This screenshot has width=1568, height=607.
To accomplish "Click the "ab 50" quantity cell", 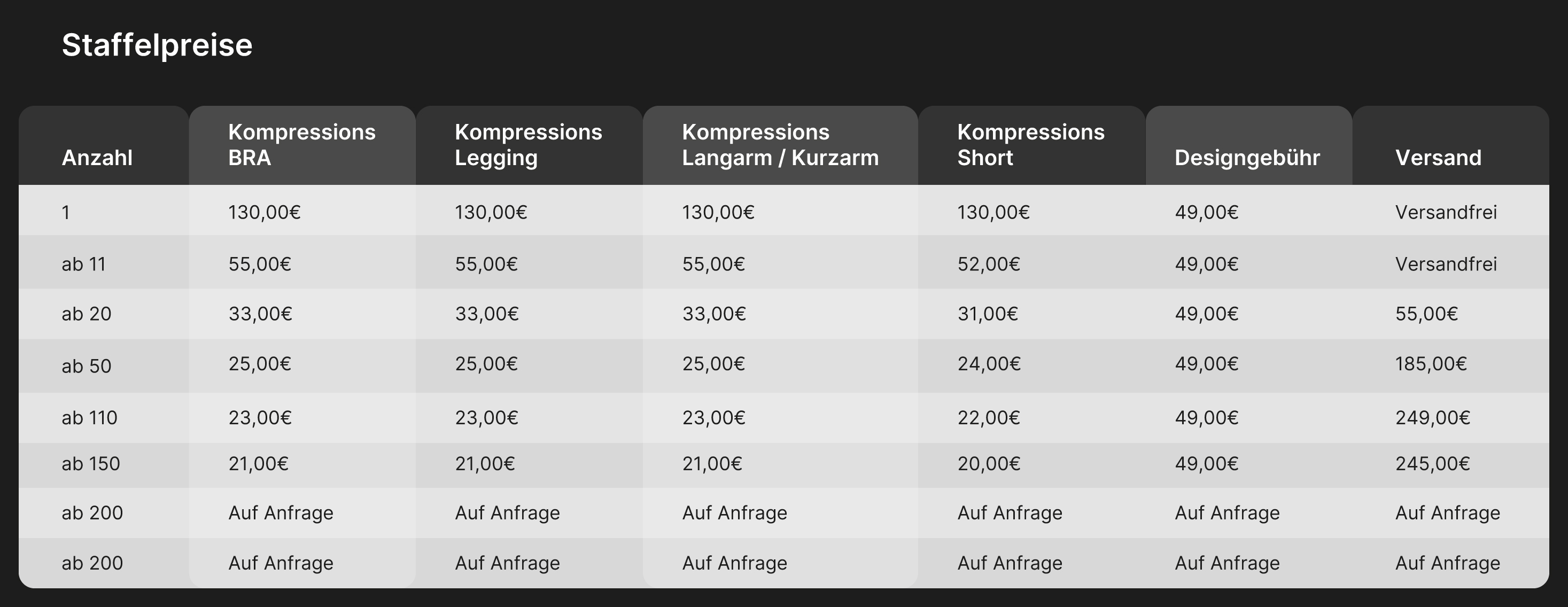I will [87, 366].
